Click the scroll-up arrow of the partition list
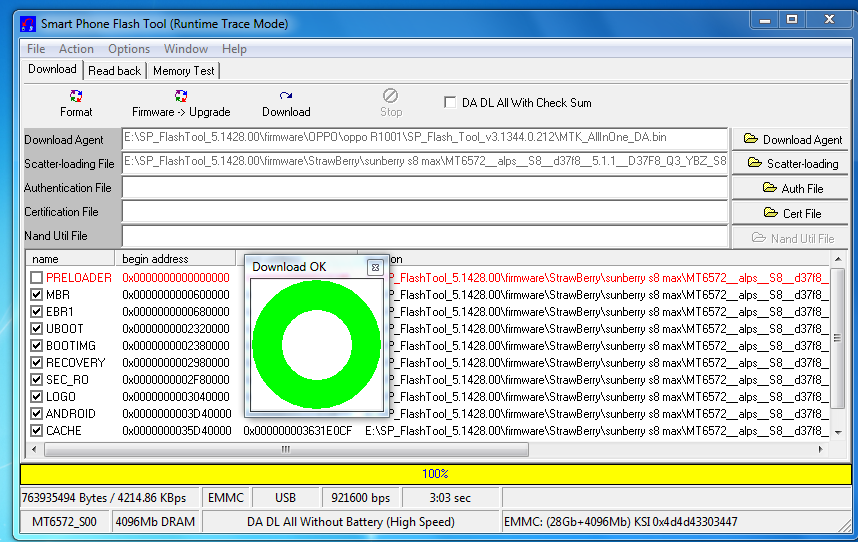This screenshot has width=858, height=542. [x=838, y=259]
